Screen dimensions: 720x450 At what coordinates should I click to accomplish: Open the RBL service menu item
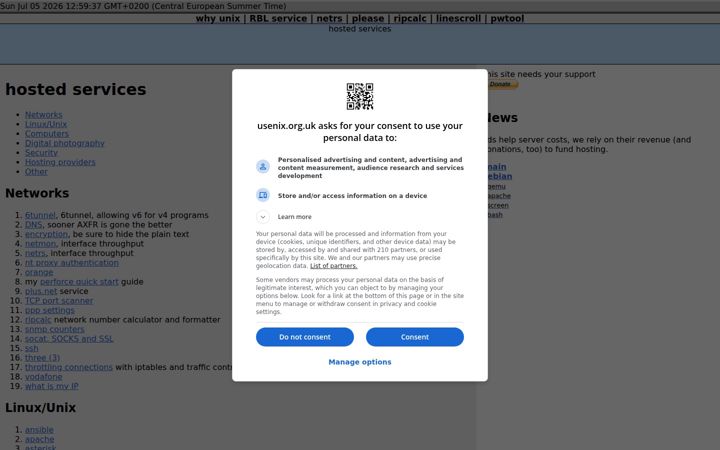tap(278, 18)
